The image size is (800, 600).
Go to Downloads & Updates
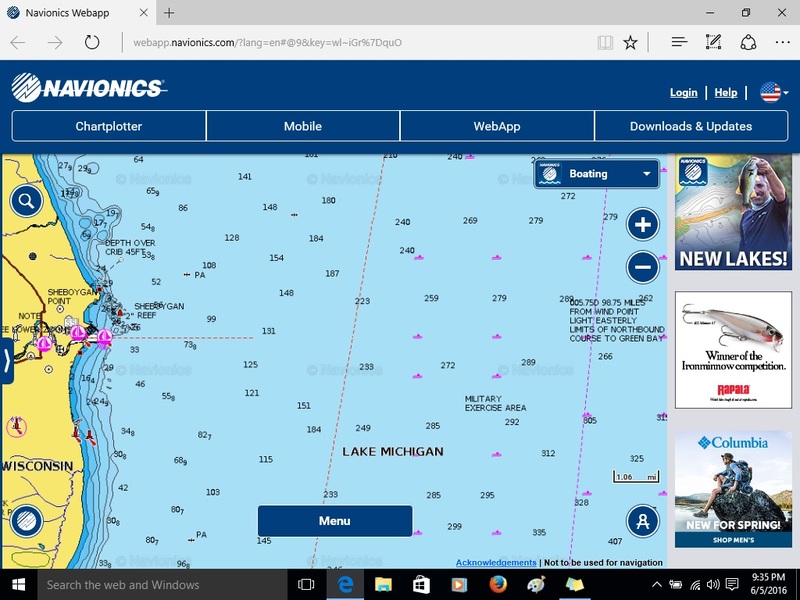point(691,126)
